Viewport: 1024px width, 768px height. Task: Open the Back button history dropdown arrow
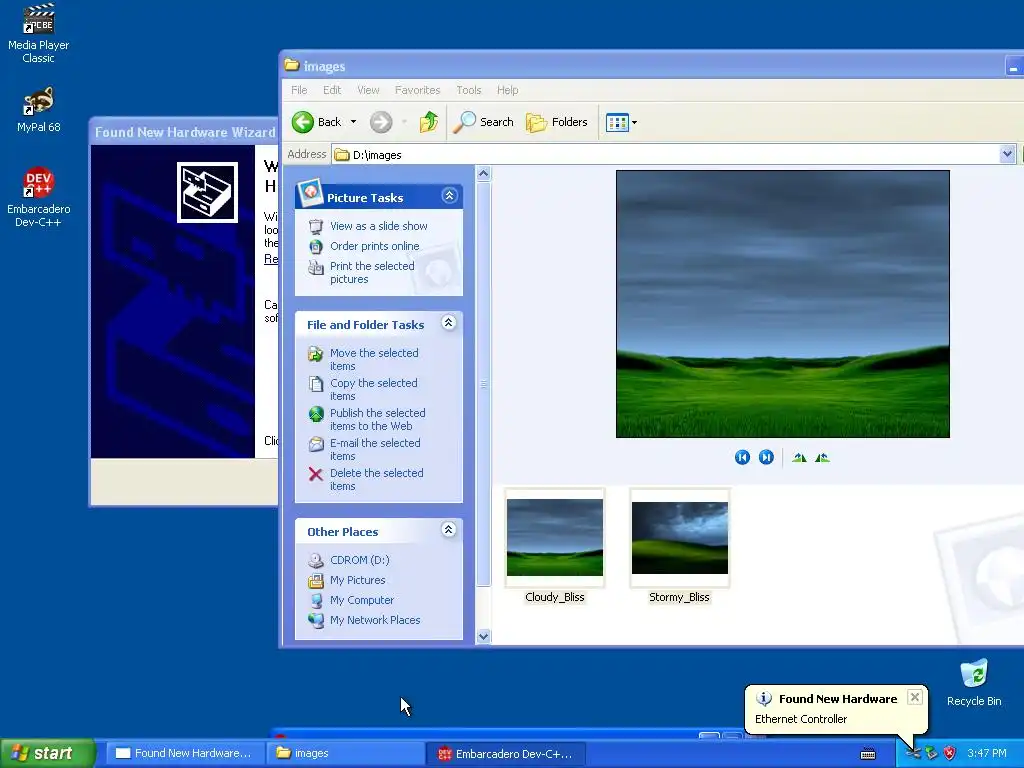coord(353,122)
